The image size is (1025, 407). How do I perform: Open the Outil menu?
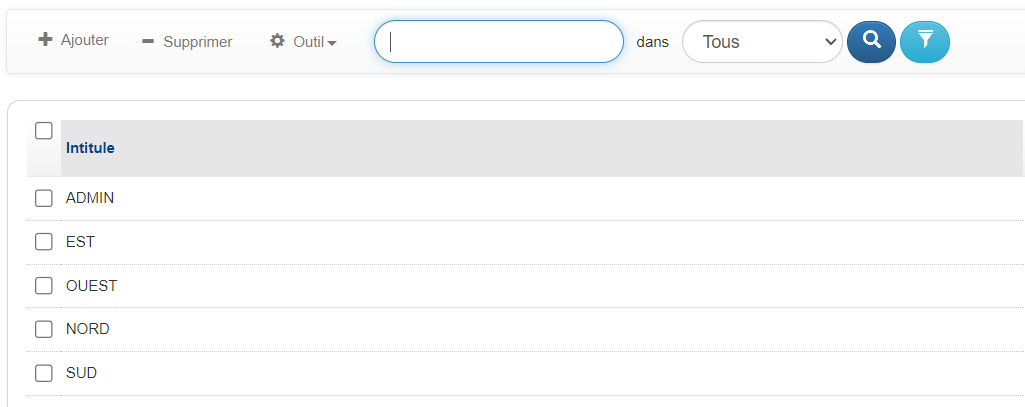tap(303, 42)
